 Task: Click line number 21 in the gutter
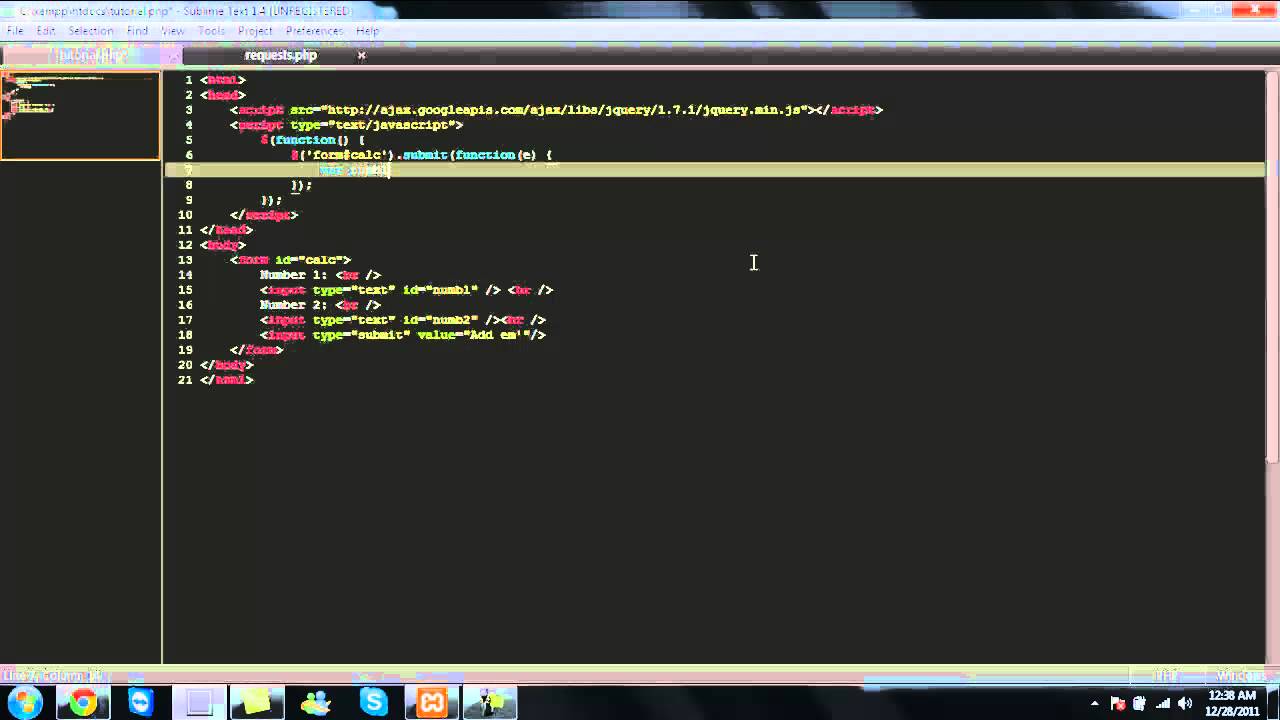tap(185, 380)
